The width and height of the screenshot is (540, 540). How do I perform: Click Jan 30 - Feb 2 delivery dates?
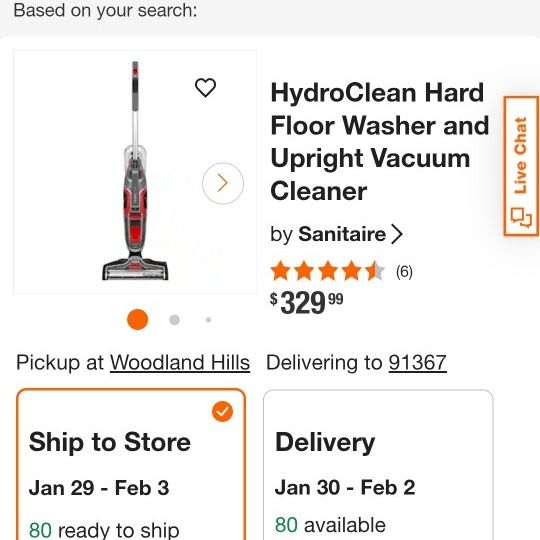345,487
